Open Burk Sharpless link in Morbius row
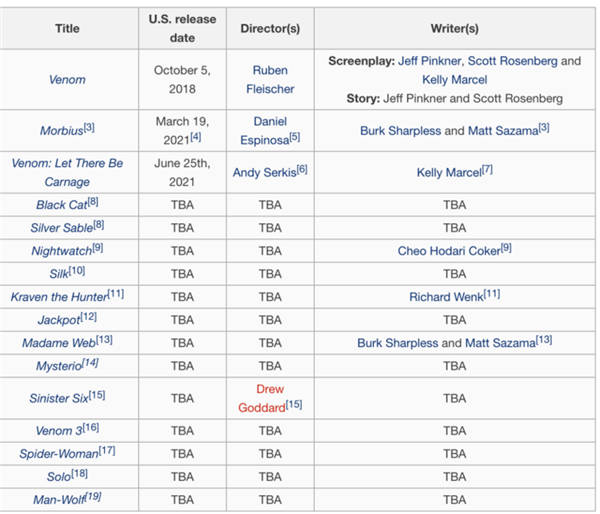Image resolution: width=600 pixels, height=514 pixels. click(400, 131)
